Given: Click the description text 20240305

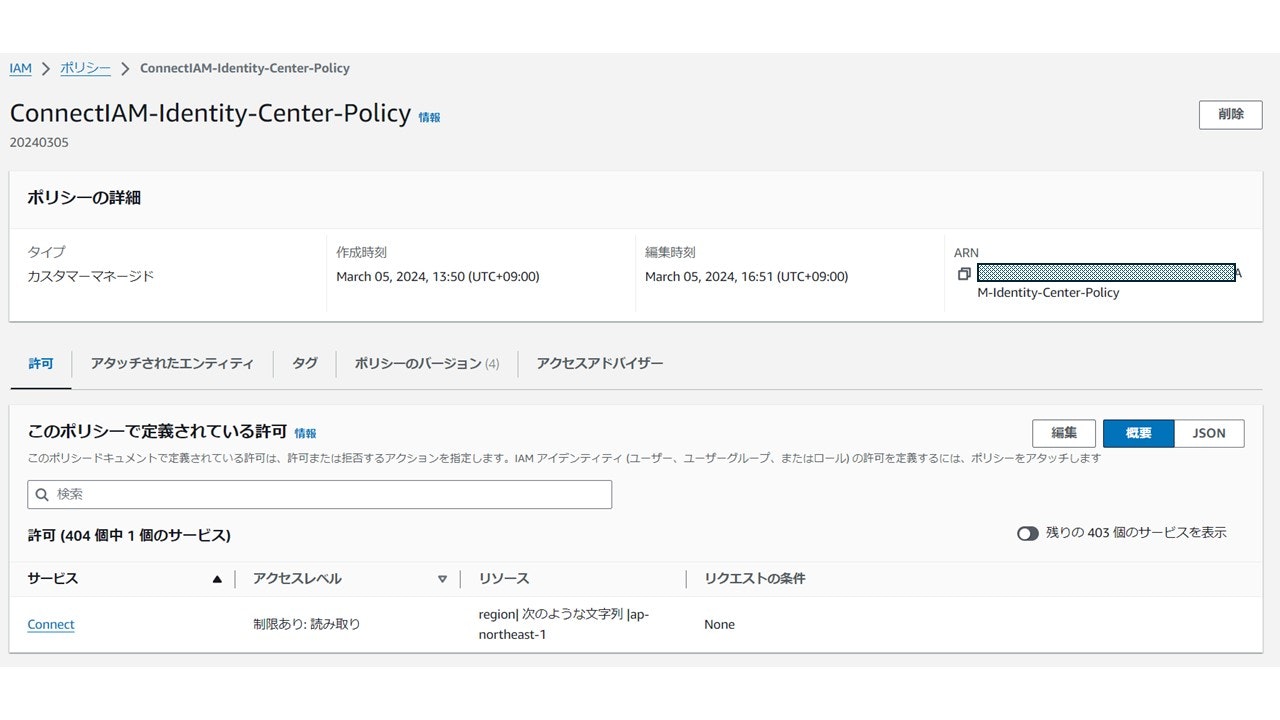Looking at the screenshot, I should [x=39, y=142].
